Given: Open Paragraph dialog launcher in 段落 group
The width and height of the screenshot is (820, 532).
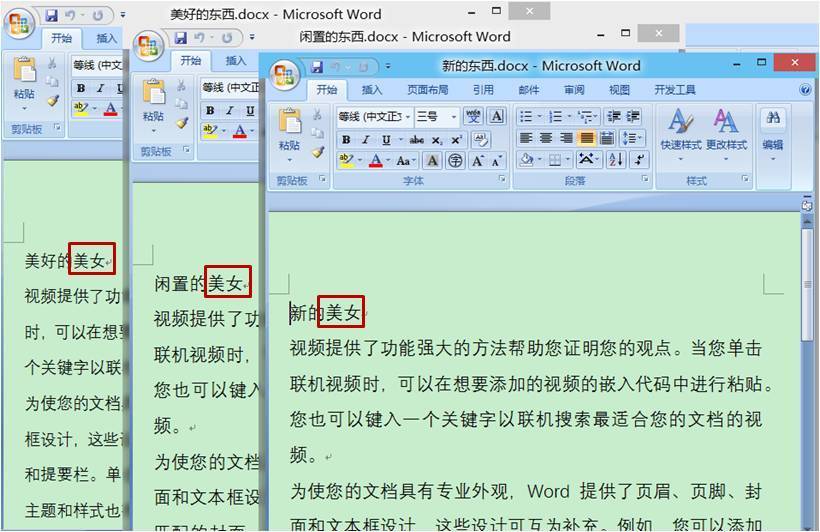Looking at the screenshot, I should tap(645, 179).
